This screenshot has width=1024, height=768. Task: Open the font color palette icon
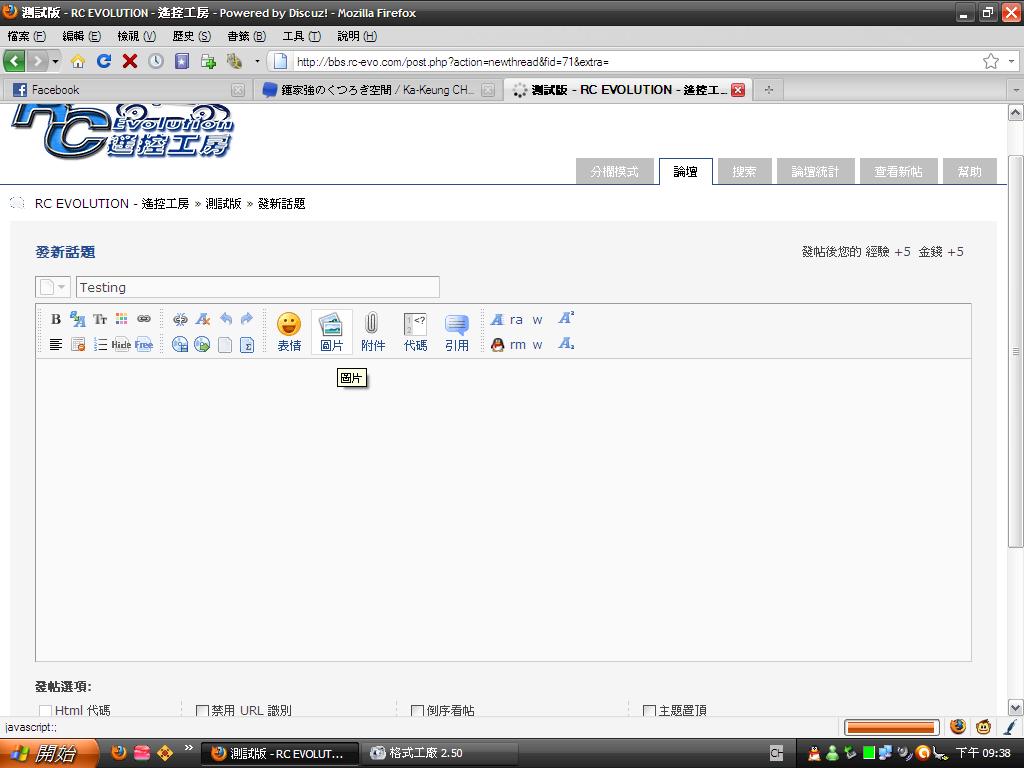[121, 320]
